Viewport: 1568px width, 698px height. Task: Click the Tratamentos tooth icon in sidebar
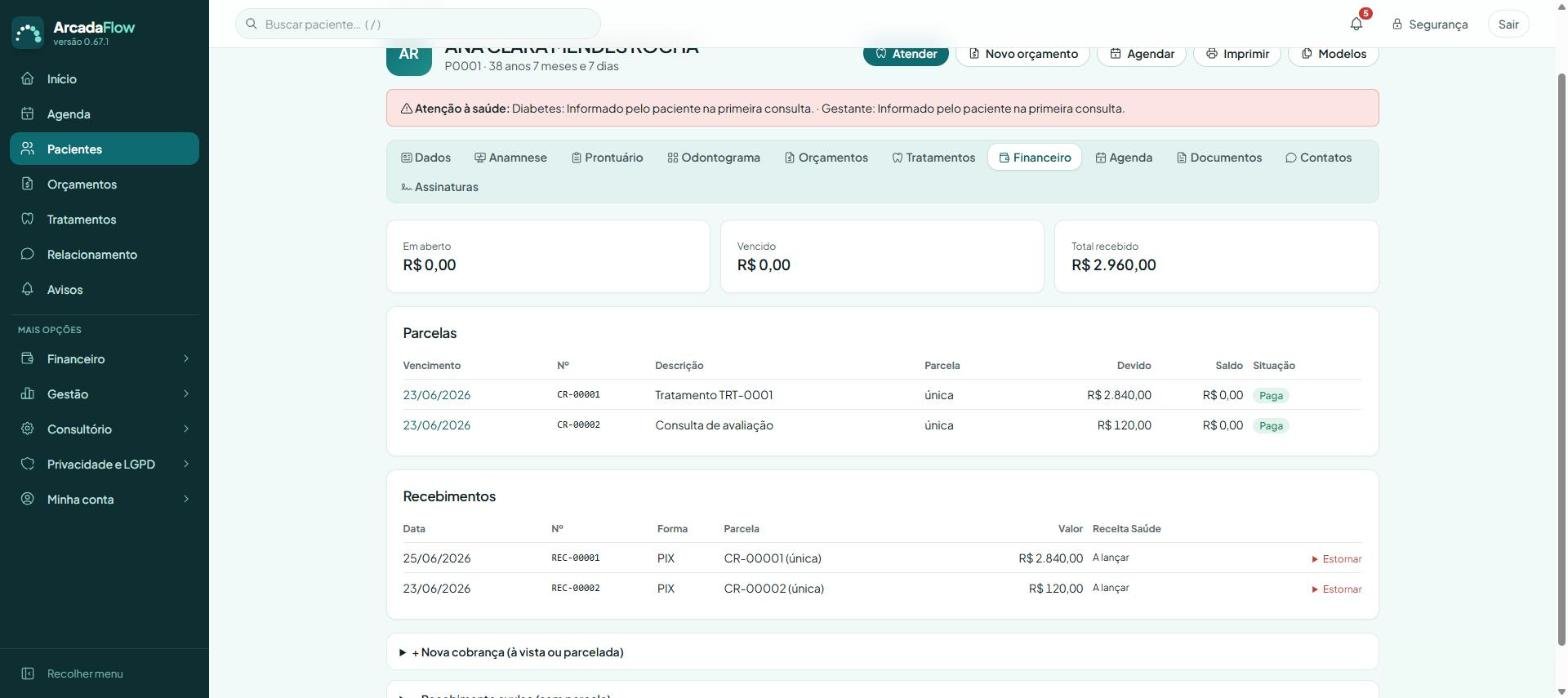tap(28, 219)
